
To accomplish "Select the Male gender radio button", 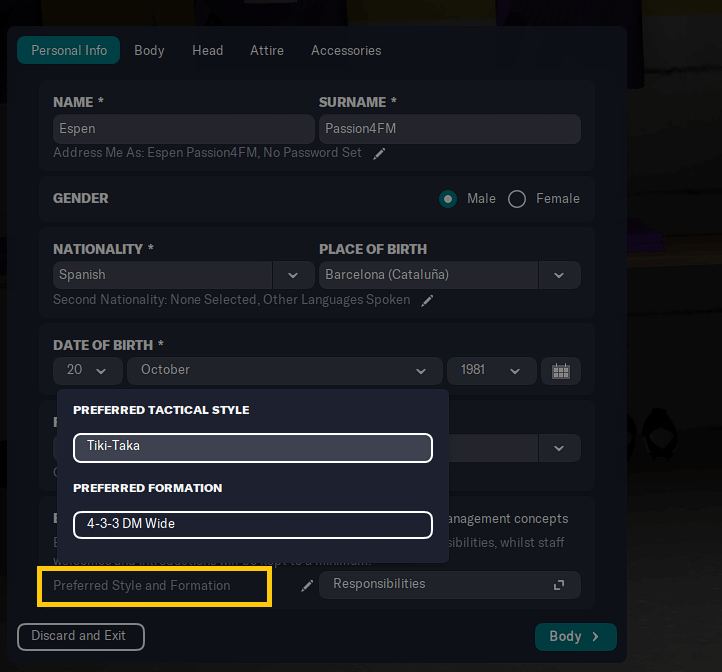I will click(448, 199).
